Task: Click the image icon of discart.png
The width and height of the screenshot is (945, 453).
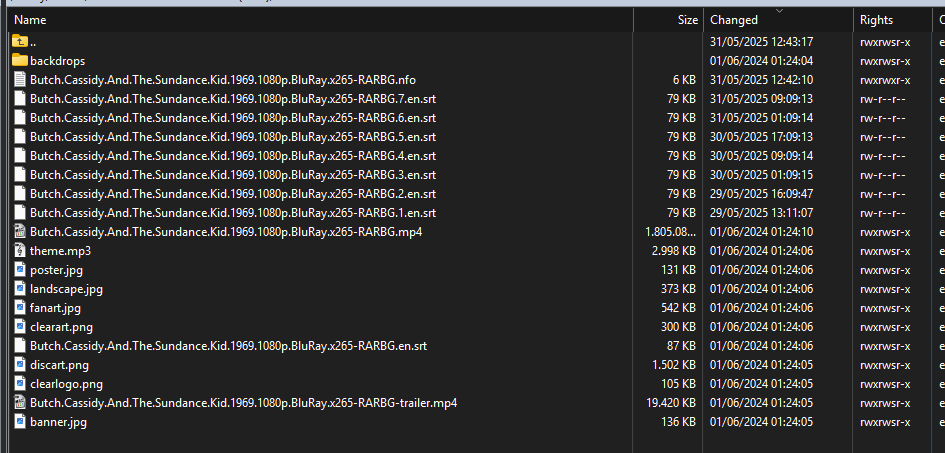Action: 20,365
